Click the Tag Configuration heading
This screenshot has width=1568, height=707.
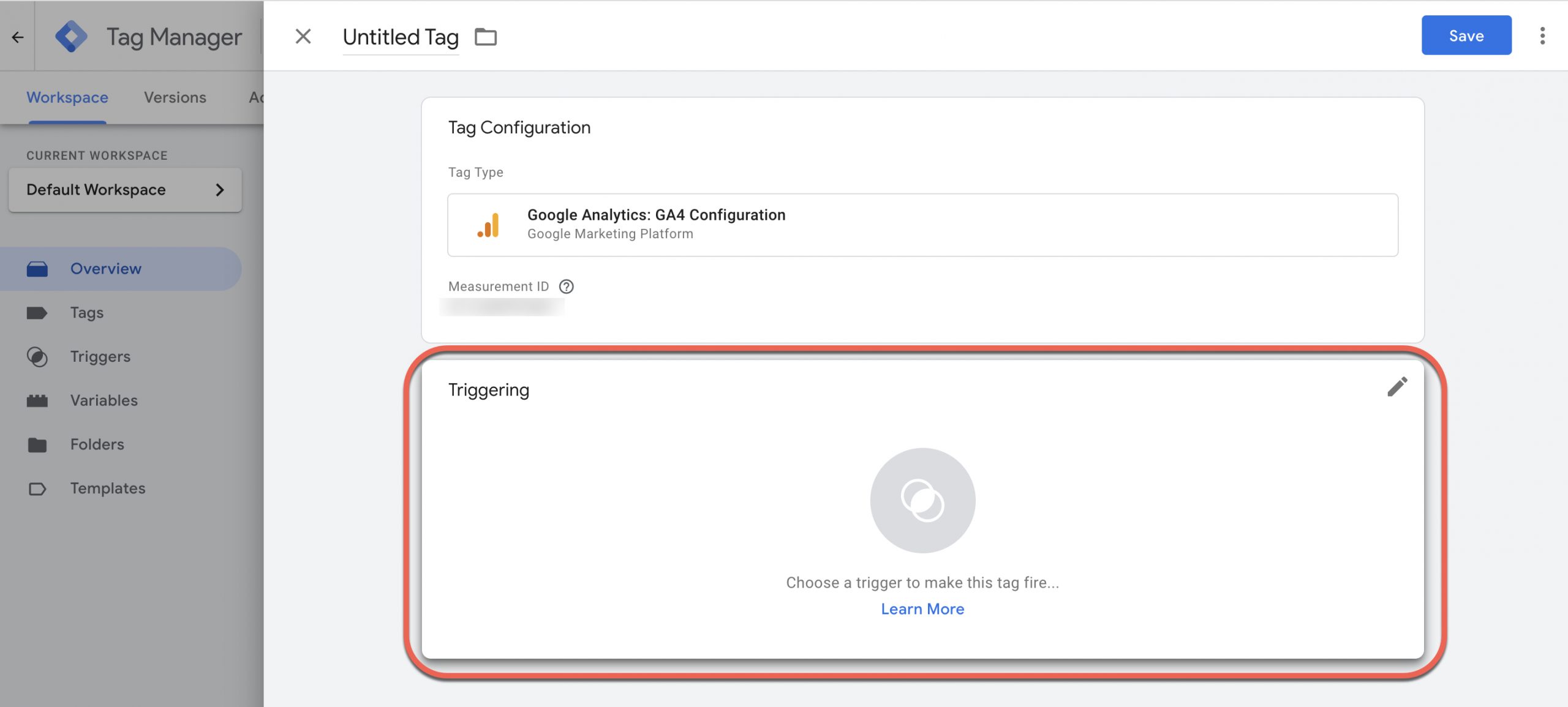pyautogui.click(x=519, y=127)
